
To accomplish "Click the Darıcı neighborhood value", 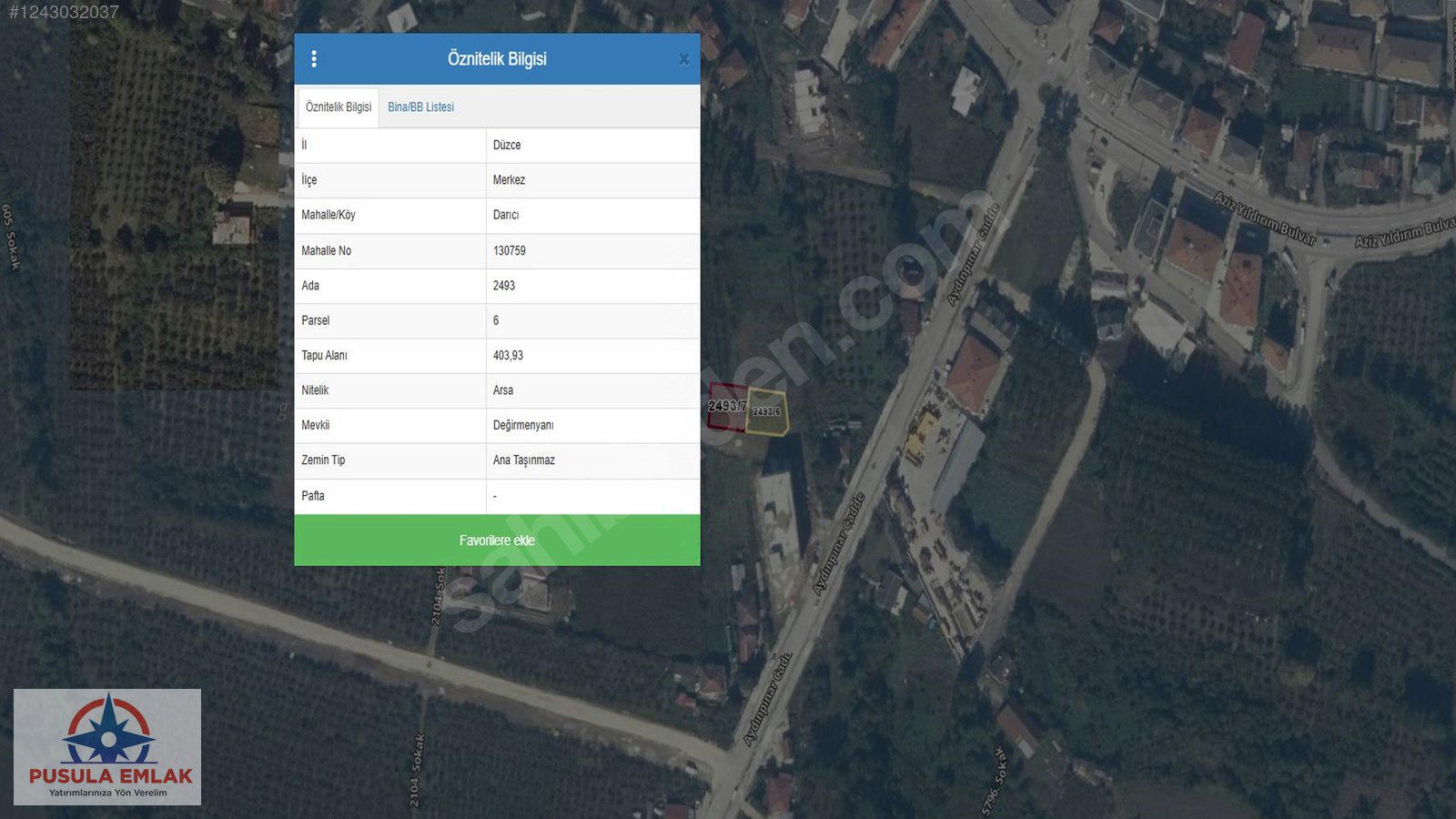I will [x=506, y=216].
